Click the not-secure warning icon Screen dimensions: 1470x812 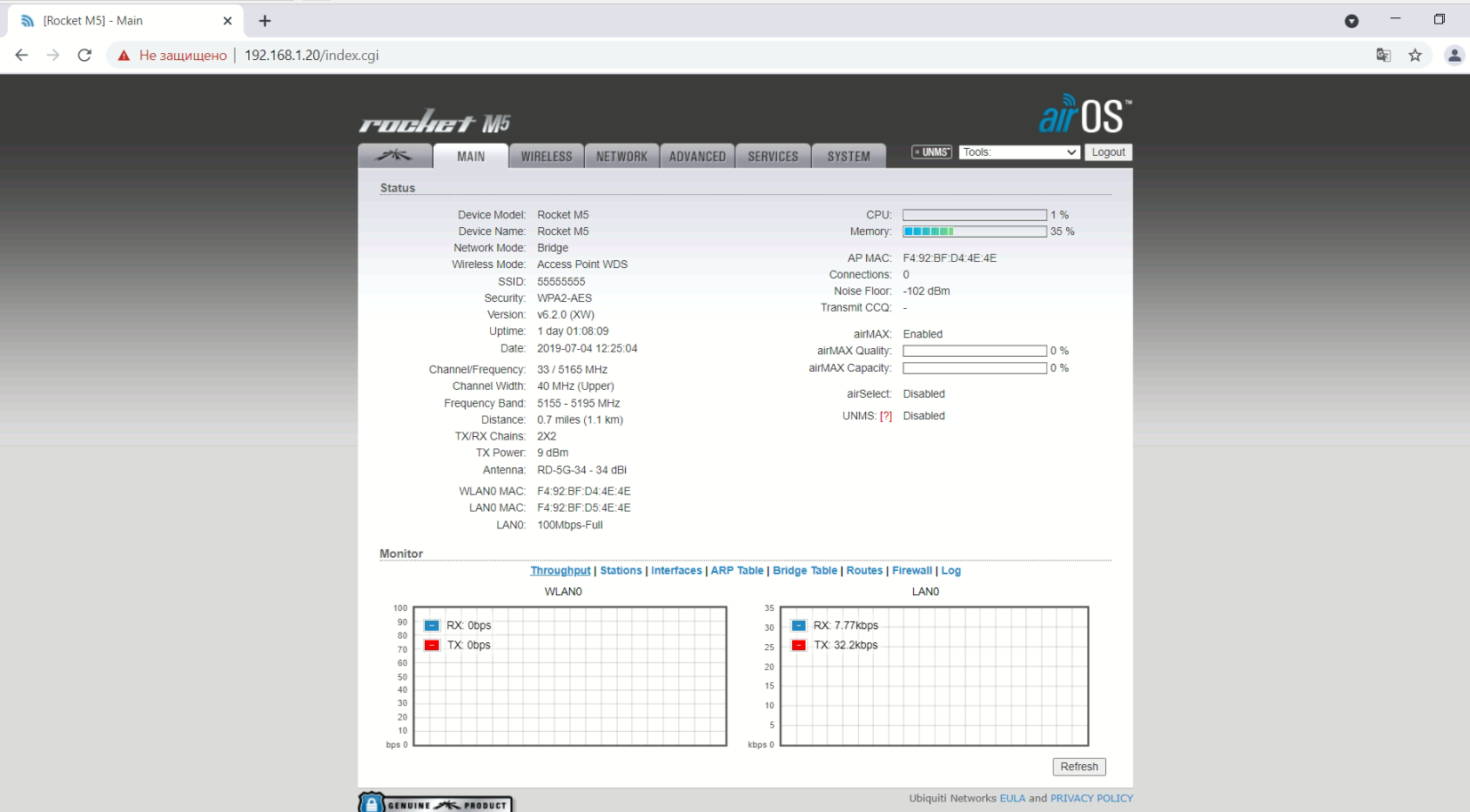click(124, 55)
